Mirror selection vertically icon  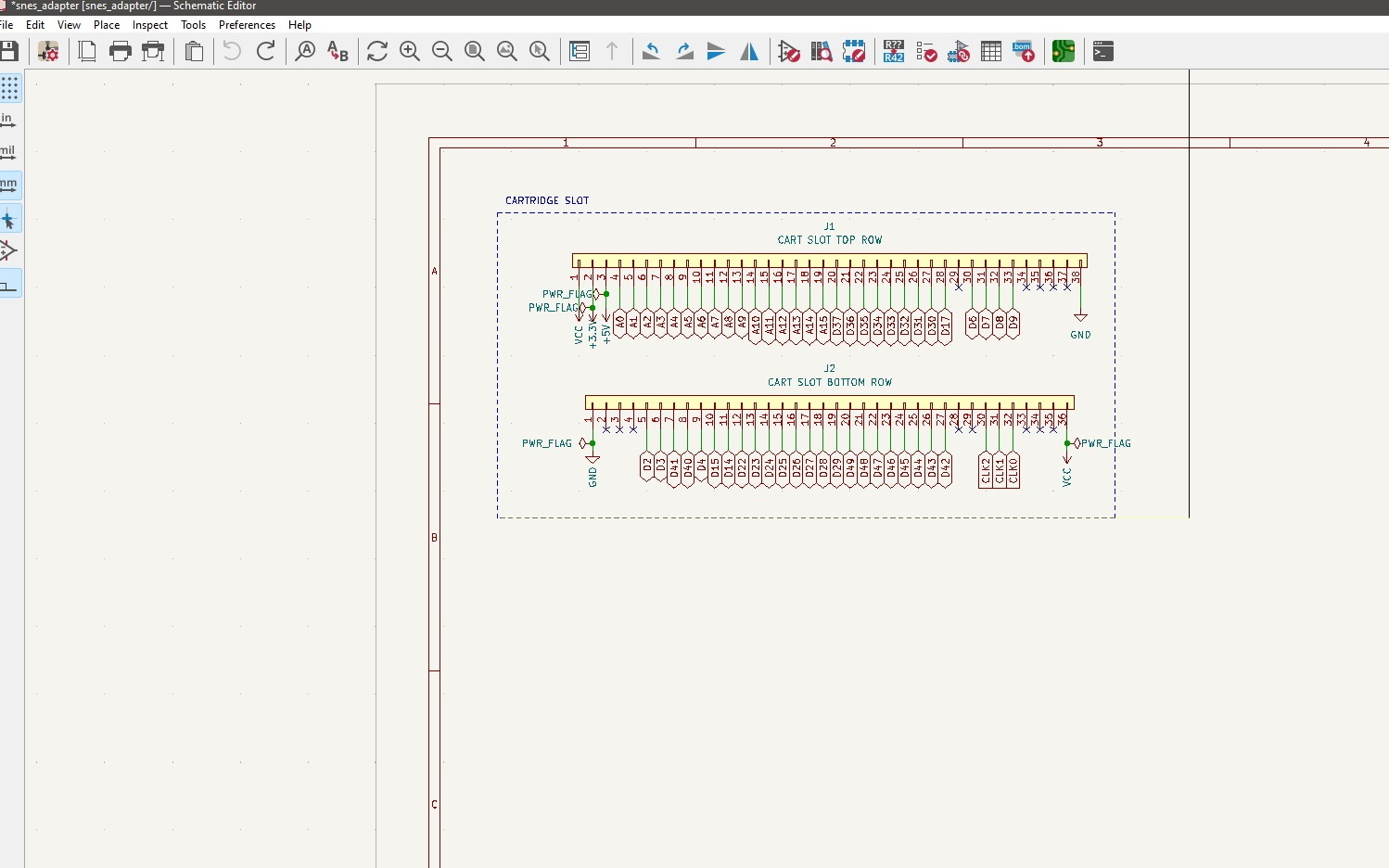[x=716, y=52]
